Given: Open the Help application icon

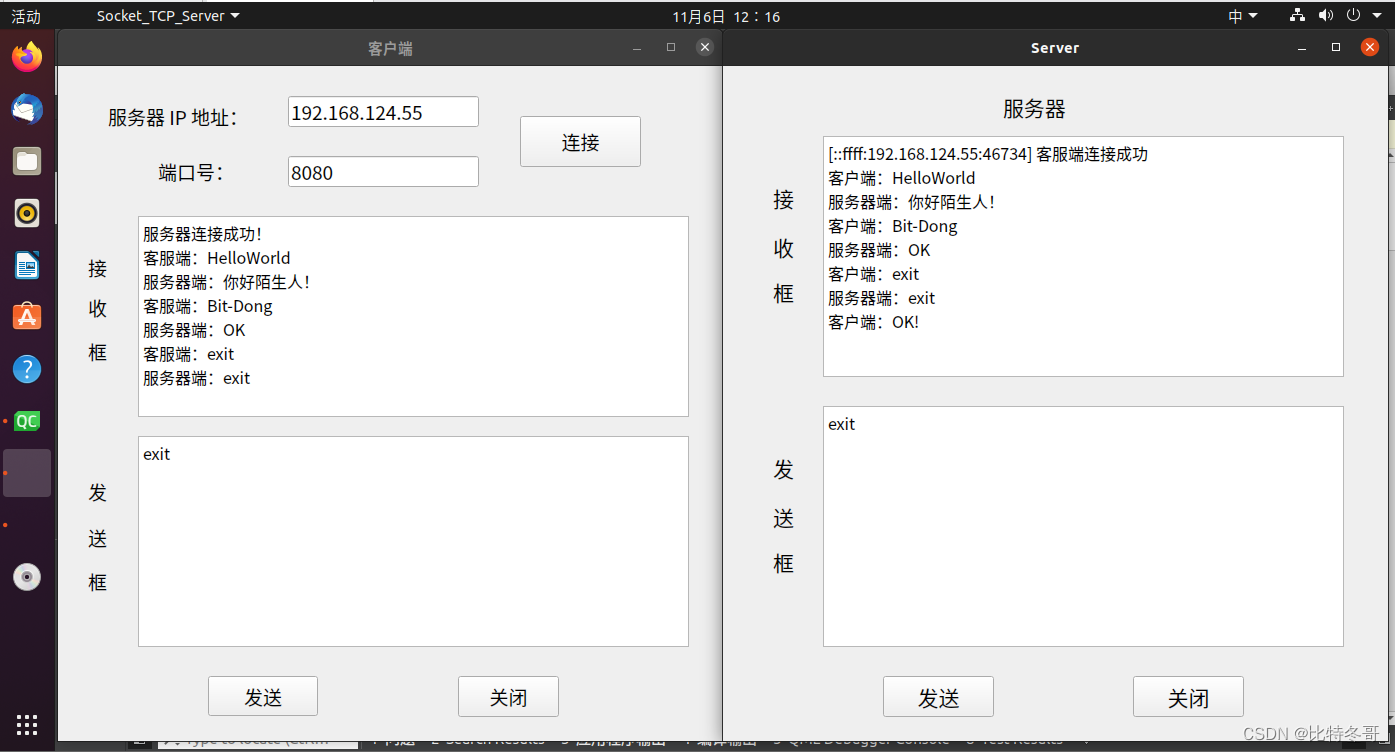Looking at the screenshot, I should 27,369.
